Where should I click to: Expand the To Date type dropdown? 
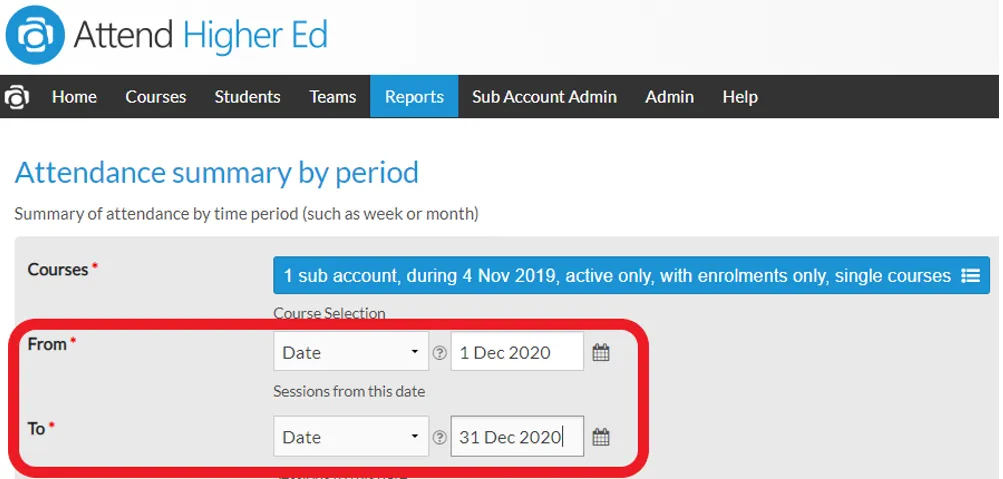coord(351,436)
